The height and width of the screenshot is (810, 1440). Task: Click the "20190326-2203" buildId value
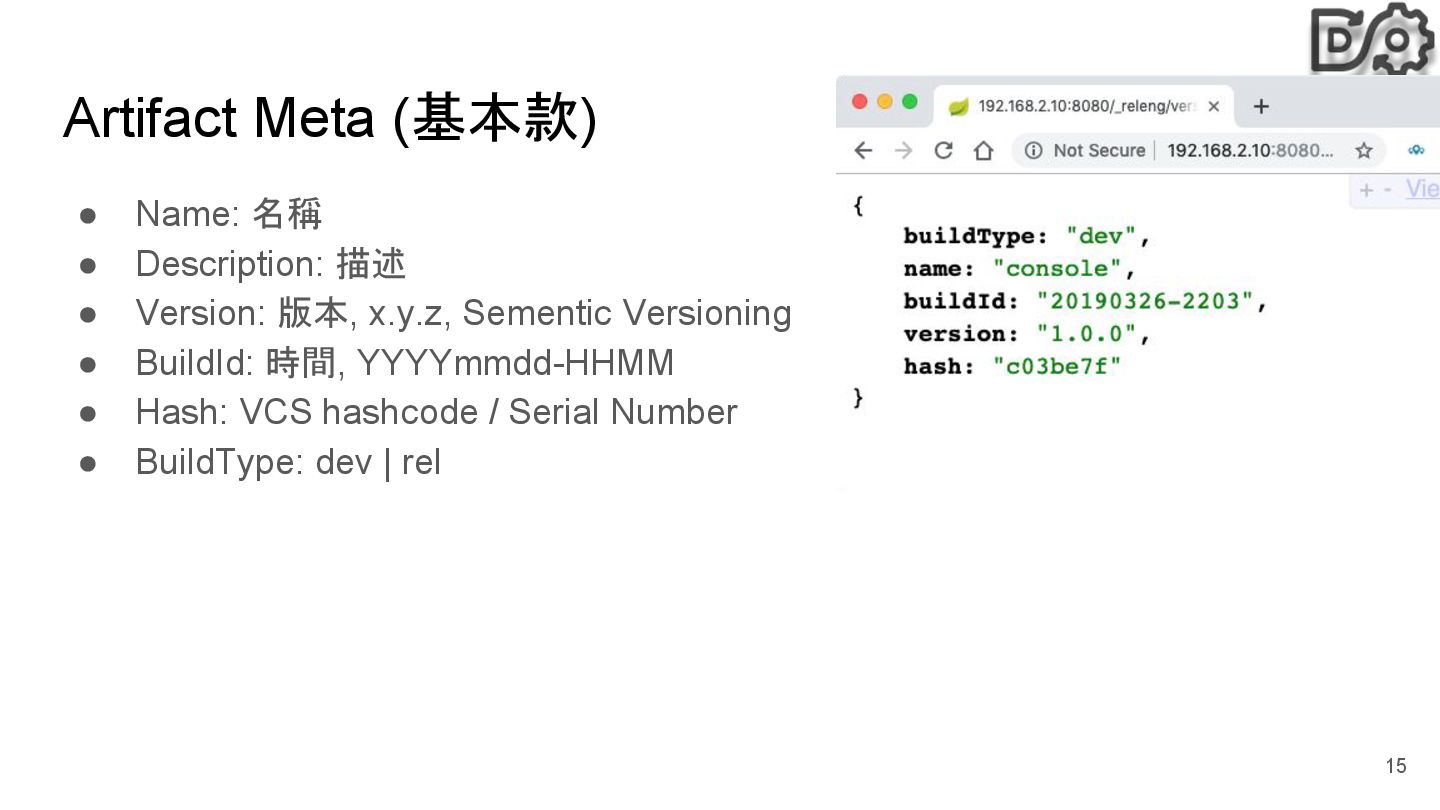pyautogui.click(x=1145, y=301)
